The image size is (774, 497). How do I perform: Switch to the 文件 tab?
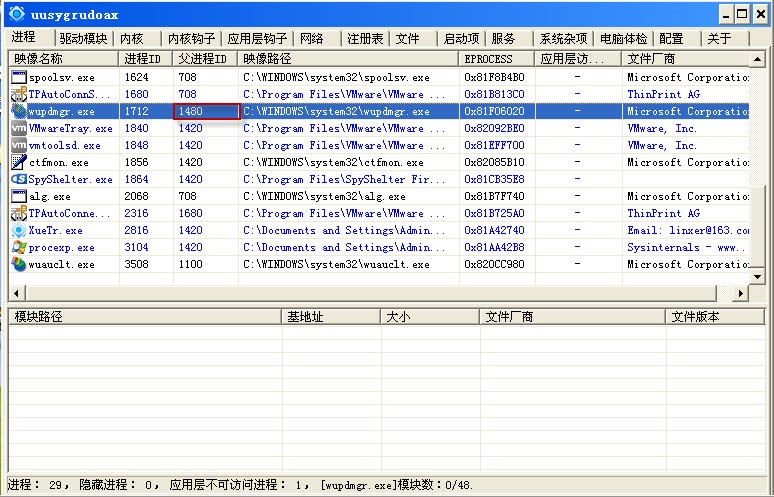[x=407, y=38]
